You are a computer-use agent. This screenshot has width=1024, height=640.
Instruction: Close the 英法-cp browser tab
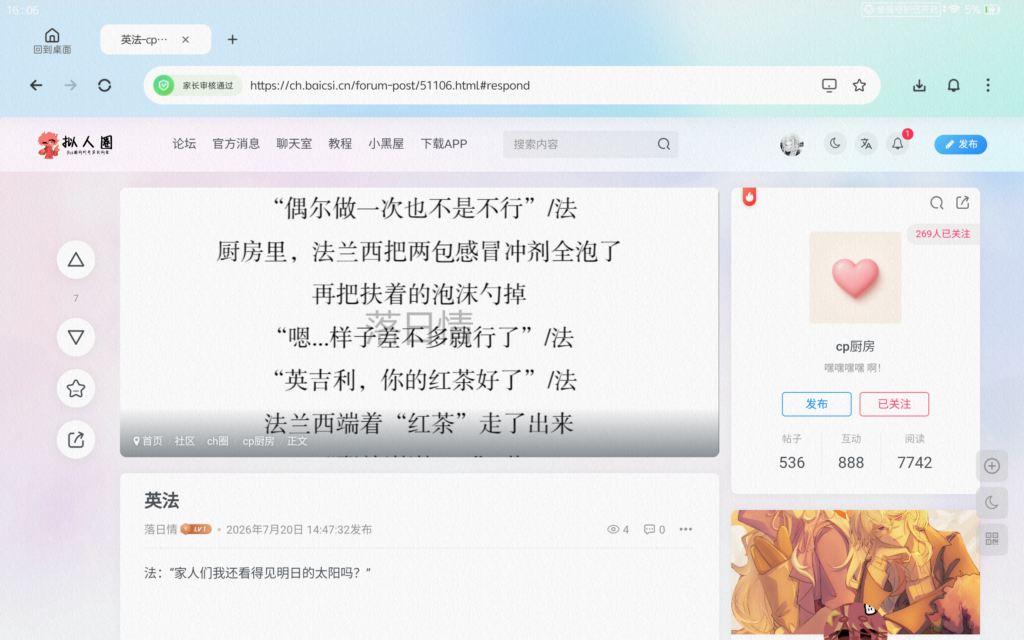click(x=185, y=40)
